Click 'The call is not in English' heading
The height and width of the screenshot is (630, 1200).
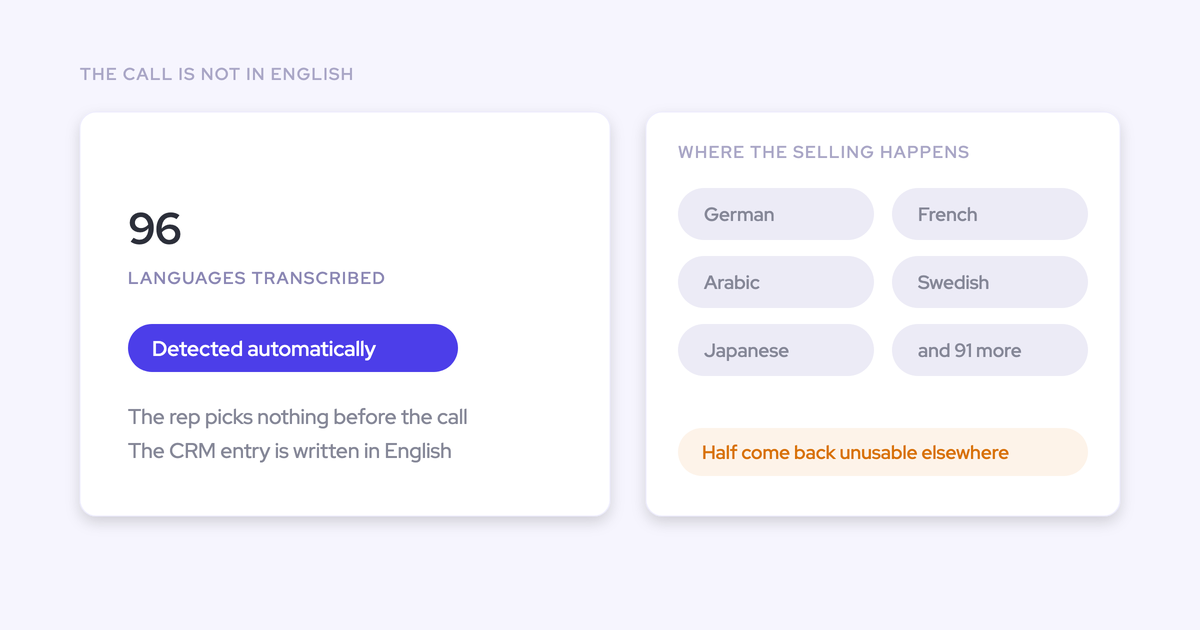click(x=217, y=74)
